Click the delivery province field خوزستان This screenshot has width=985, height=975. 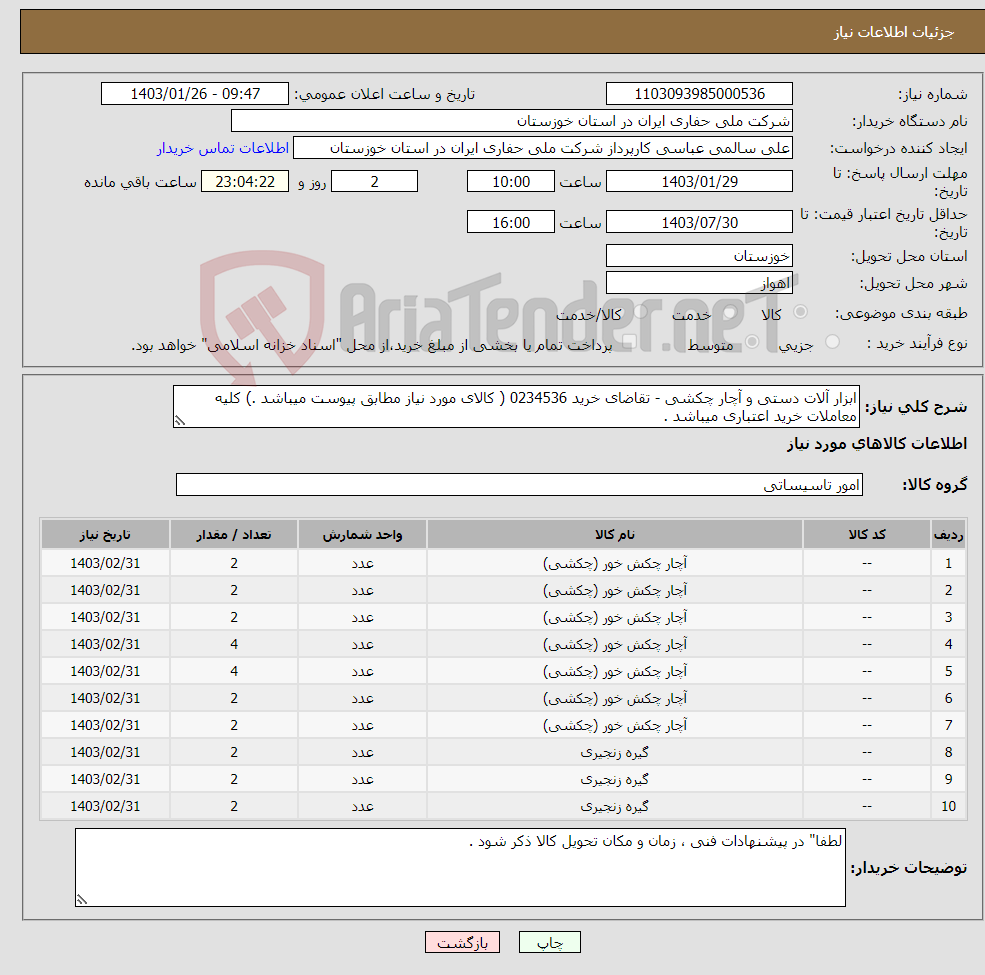699,256
